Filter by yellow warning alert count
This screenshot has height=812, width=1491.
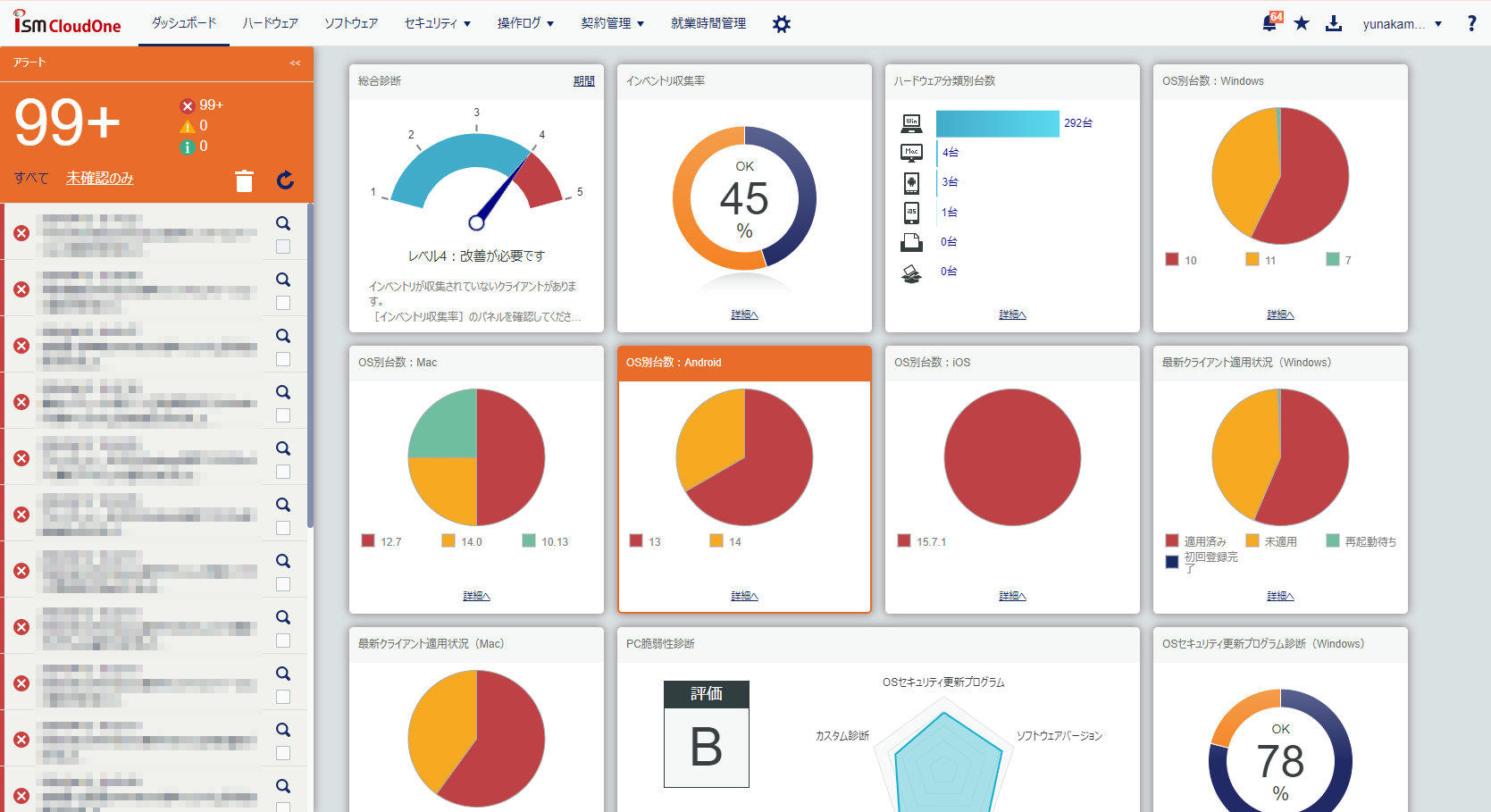[195, 126]
